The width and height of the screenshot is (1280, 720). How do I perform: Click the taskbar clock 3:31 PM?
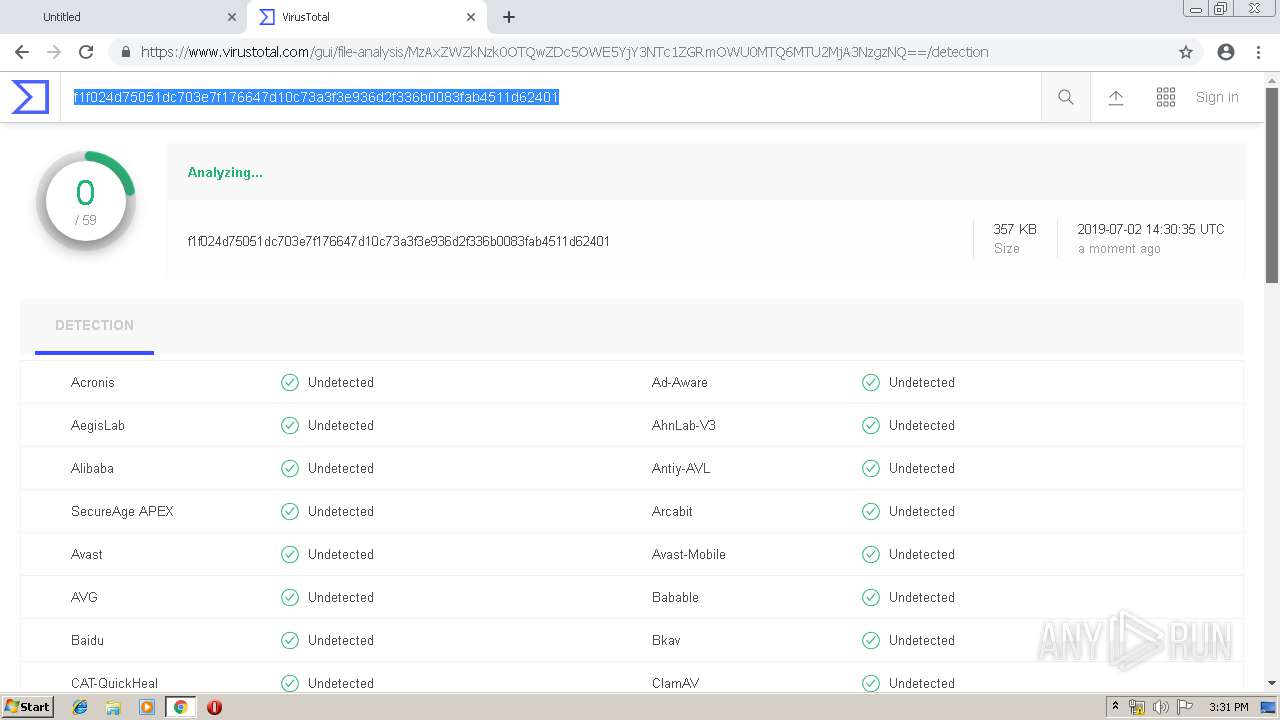[1228, 707]
